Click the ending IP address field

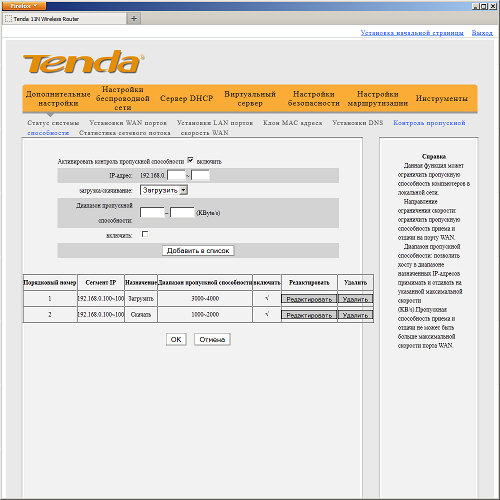(x=200, y=175)
